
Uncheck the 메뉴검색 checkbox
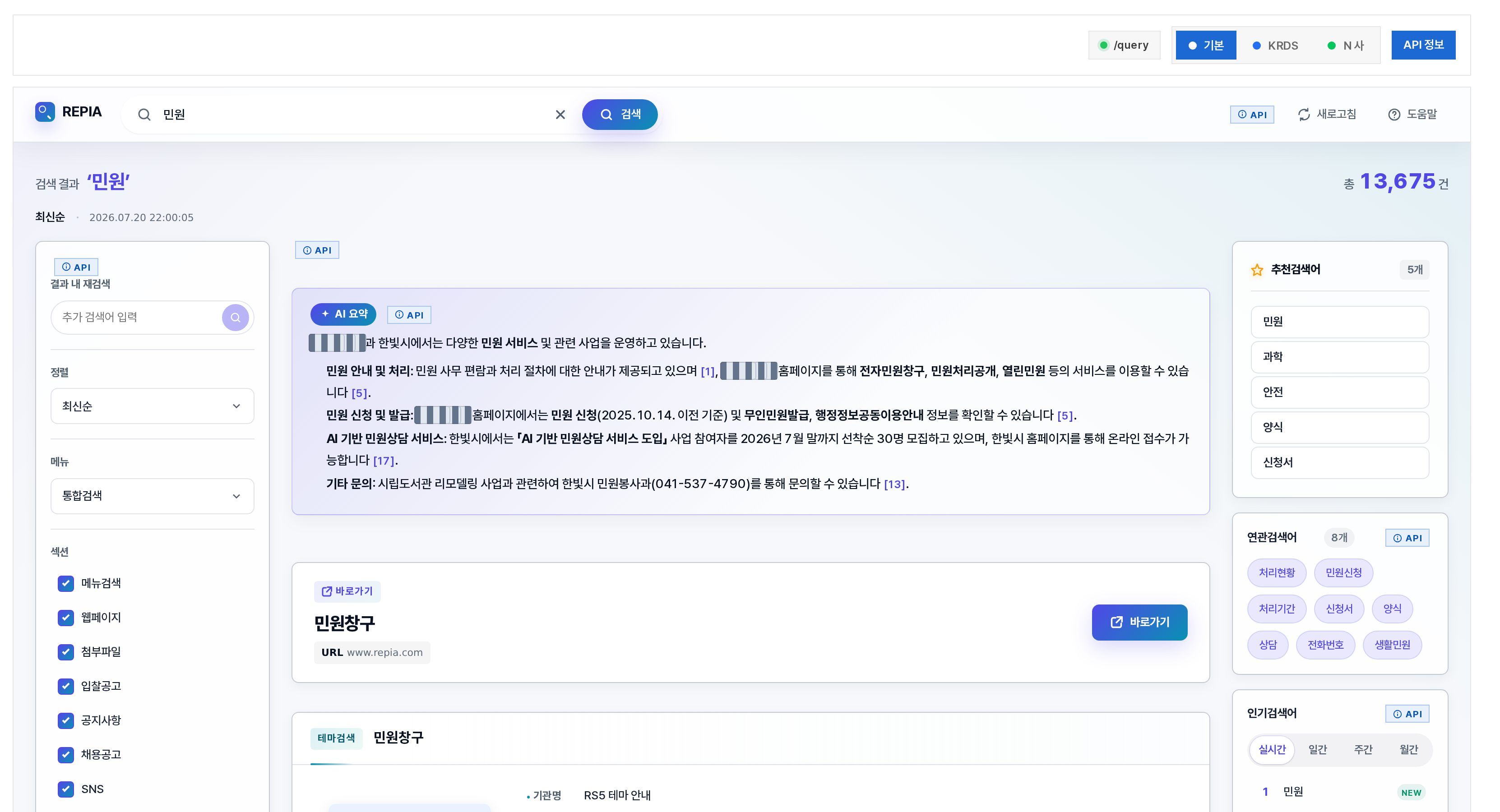click(66, 583)
